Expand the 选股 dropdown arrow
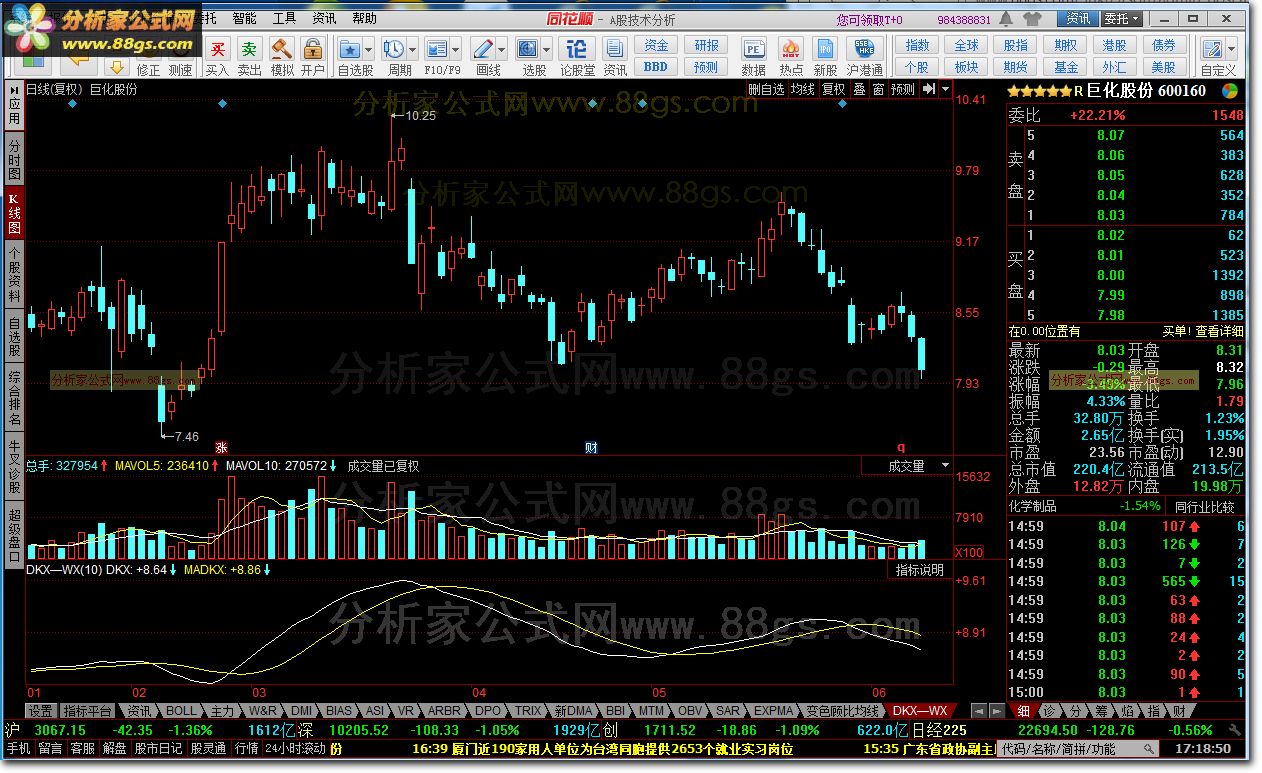This screenshot has height=773, width=1262. (x=547, y=48)
